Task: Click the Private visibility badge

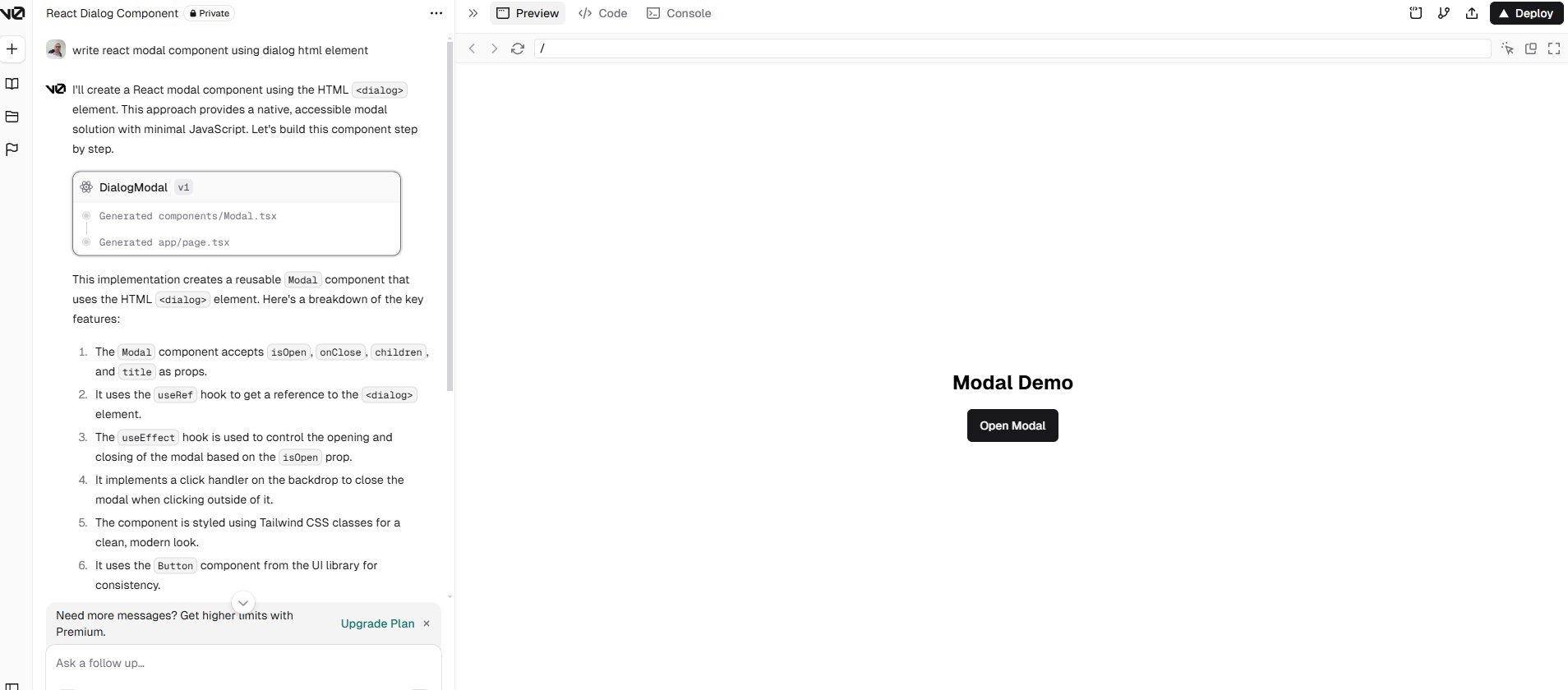Action: pyautogui.click(x=210, y=13)
